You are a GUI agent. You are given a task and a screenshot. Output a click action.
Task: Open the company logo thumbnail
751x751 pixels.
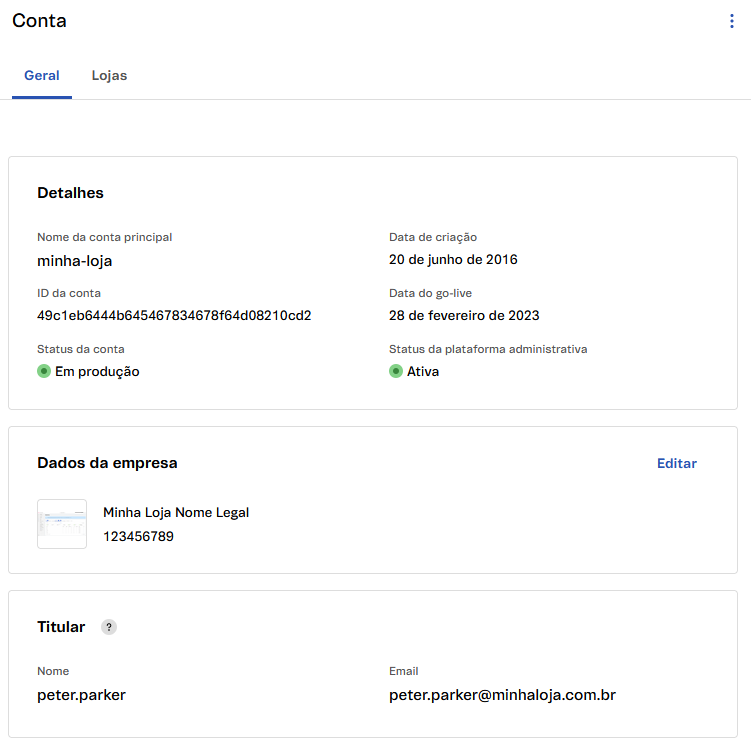tap(62, 524)
